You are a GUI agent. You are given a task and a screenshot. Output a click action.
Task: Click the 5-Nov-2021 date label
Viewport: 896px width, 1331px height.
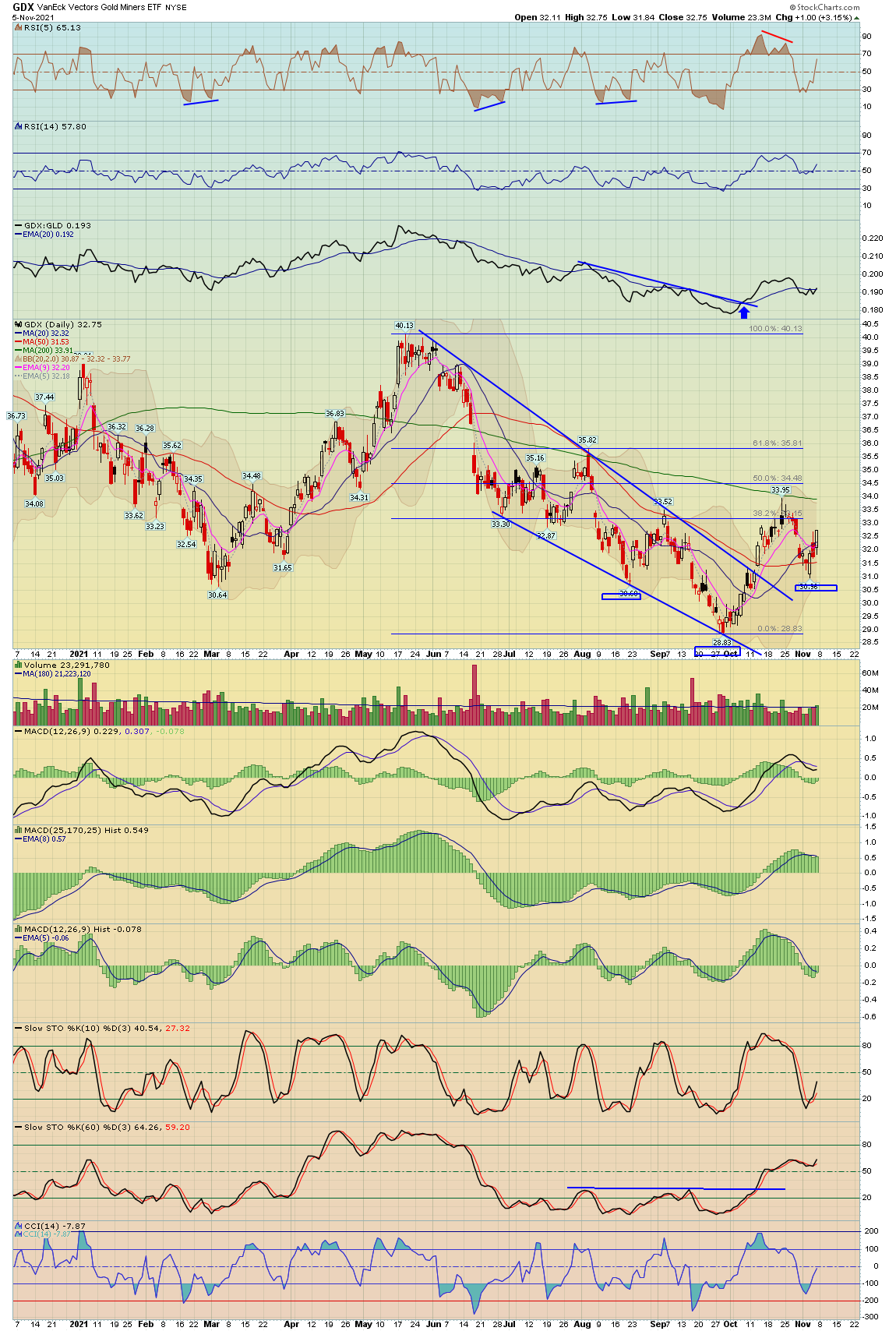(x=33, y=17)
